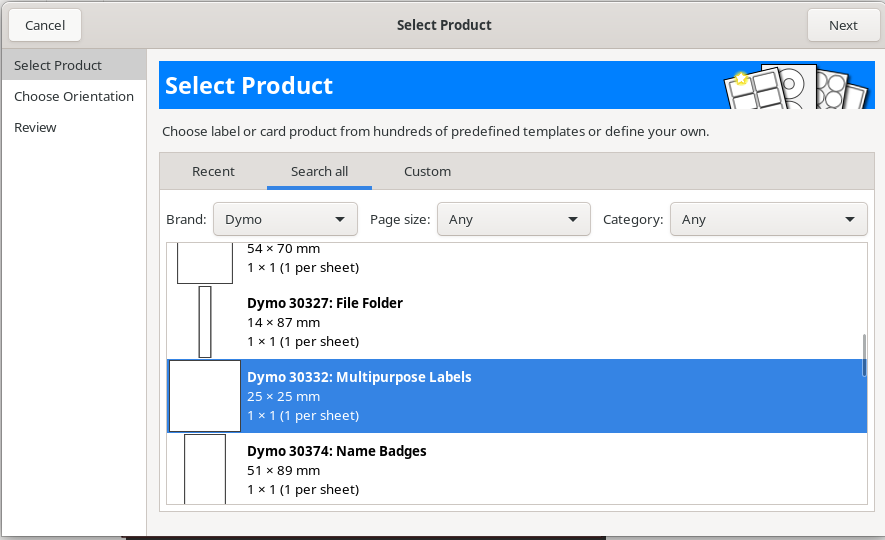Select the Dymo 30327: File Folder title
This screenshot has width=885, height=540.
click(x=325, y=303)
